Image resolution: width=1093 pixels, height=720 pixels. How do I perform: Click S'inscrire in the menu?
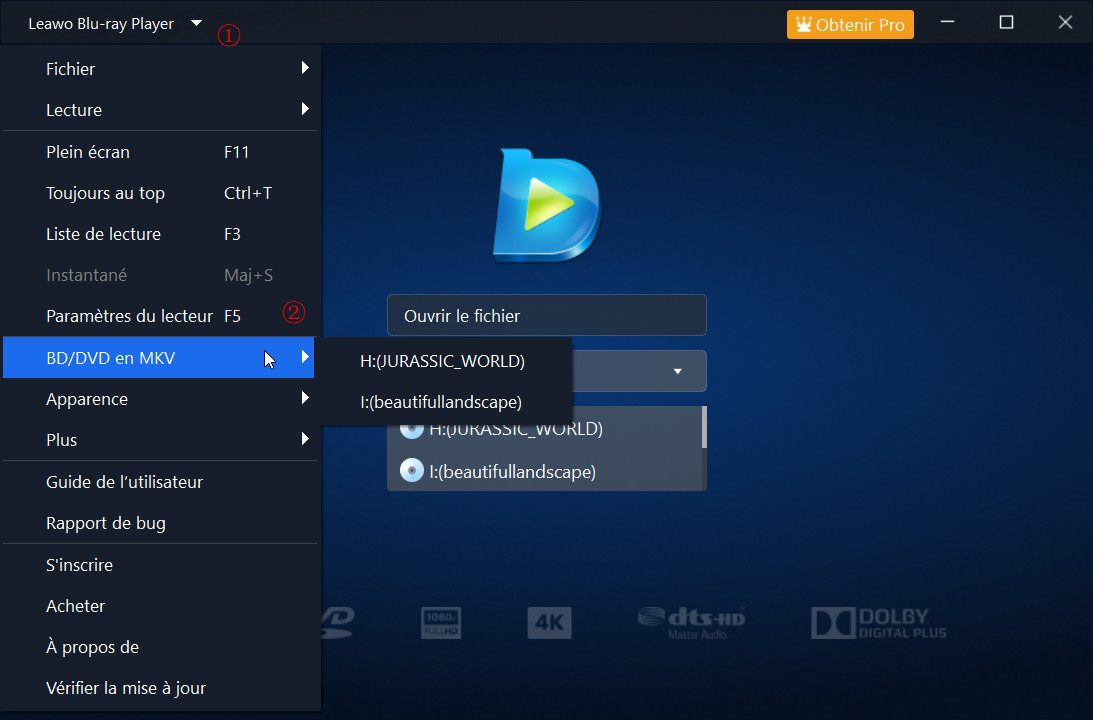coord(160,565)
